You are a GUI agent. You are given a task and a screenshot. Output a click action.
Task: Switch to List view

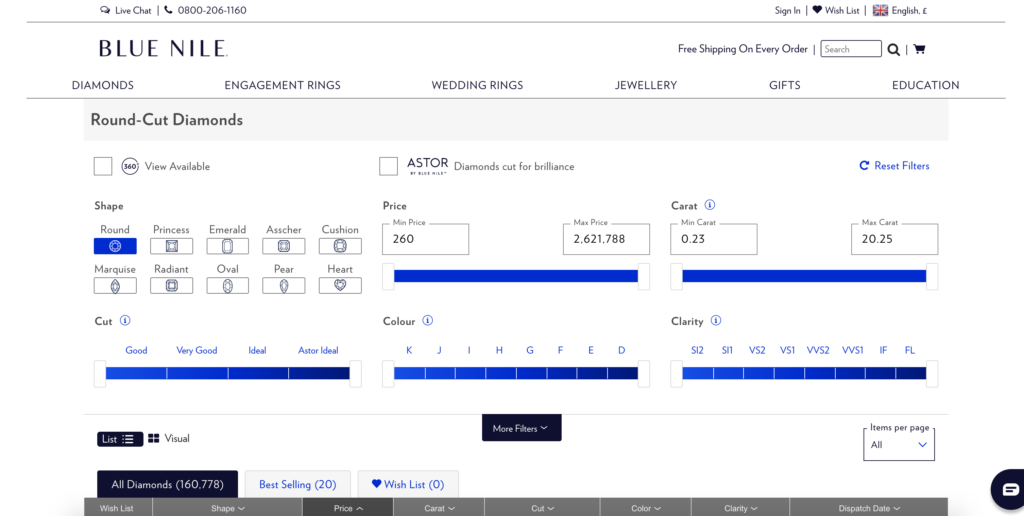coord(120,439)
